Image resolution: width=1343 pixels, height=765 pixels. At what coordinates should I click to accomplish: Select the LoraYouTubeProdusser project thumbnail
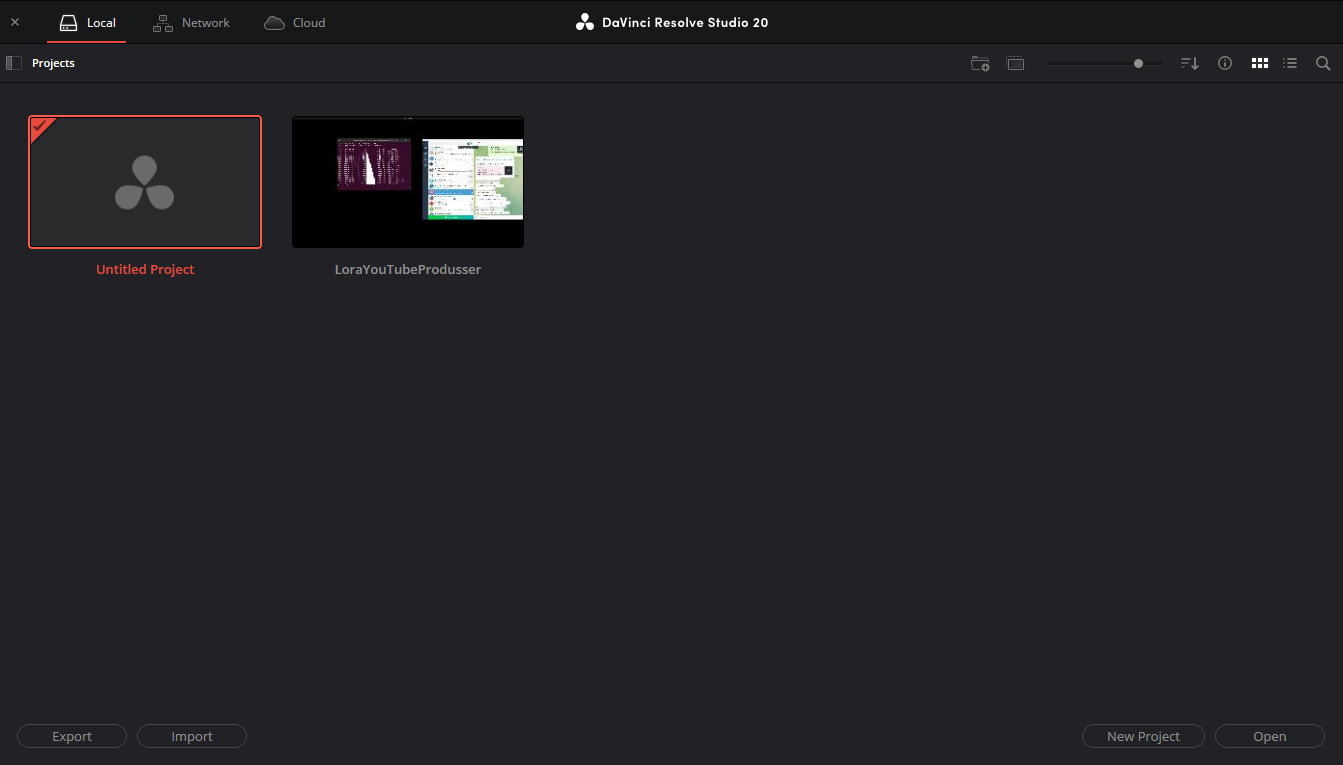408,182
